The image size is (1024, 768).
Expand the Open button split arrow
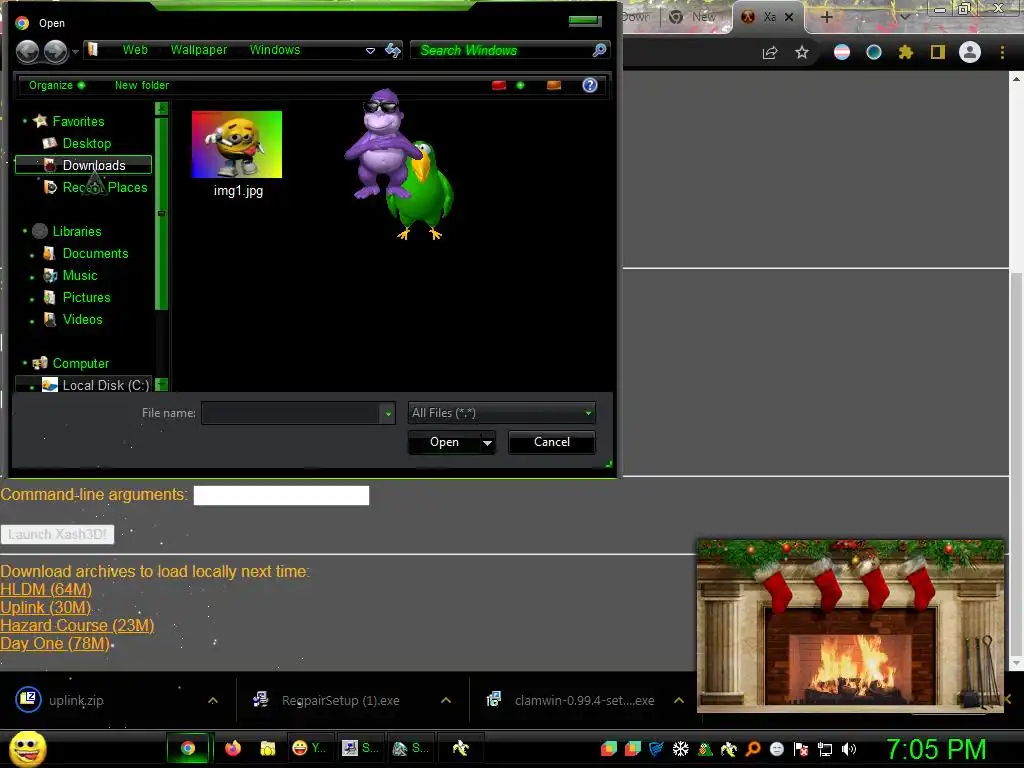point(487,443)
